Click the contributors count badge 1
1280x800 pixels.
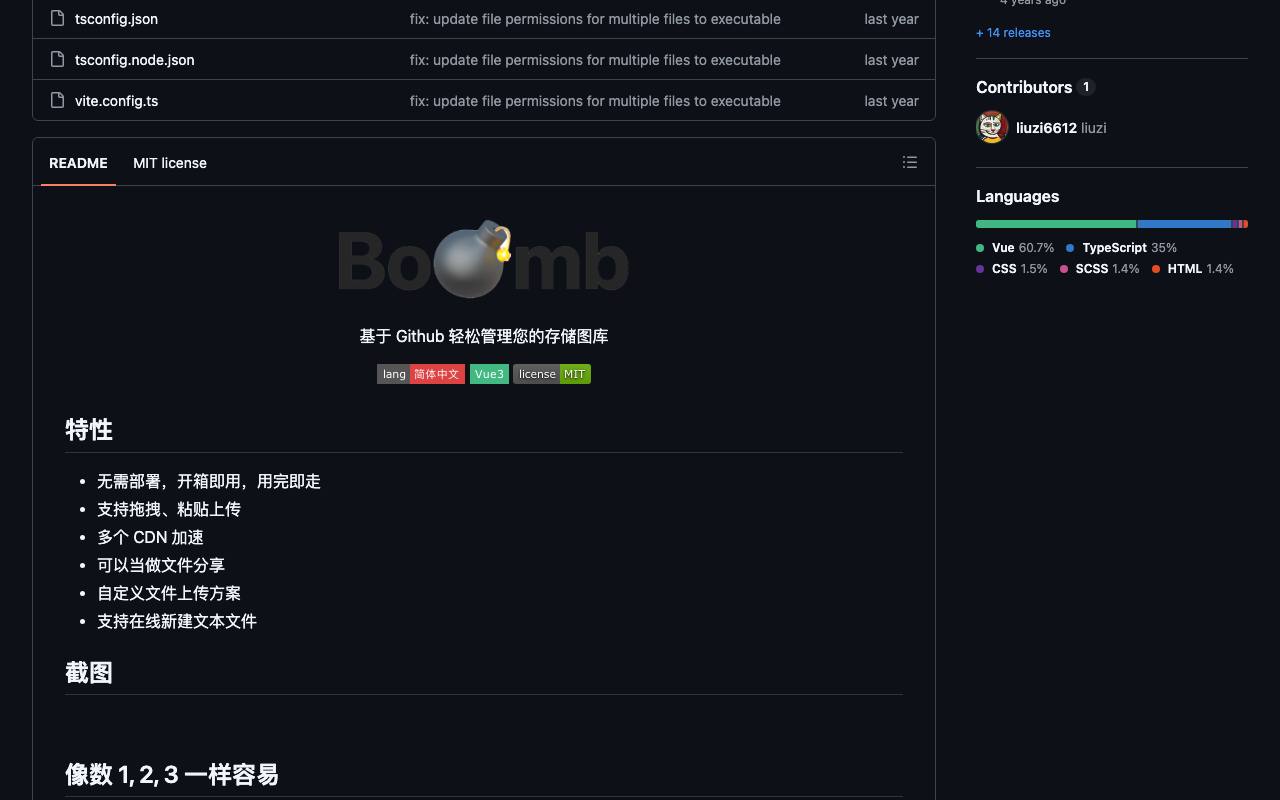pos(1086,87)
